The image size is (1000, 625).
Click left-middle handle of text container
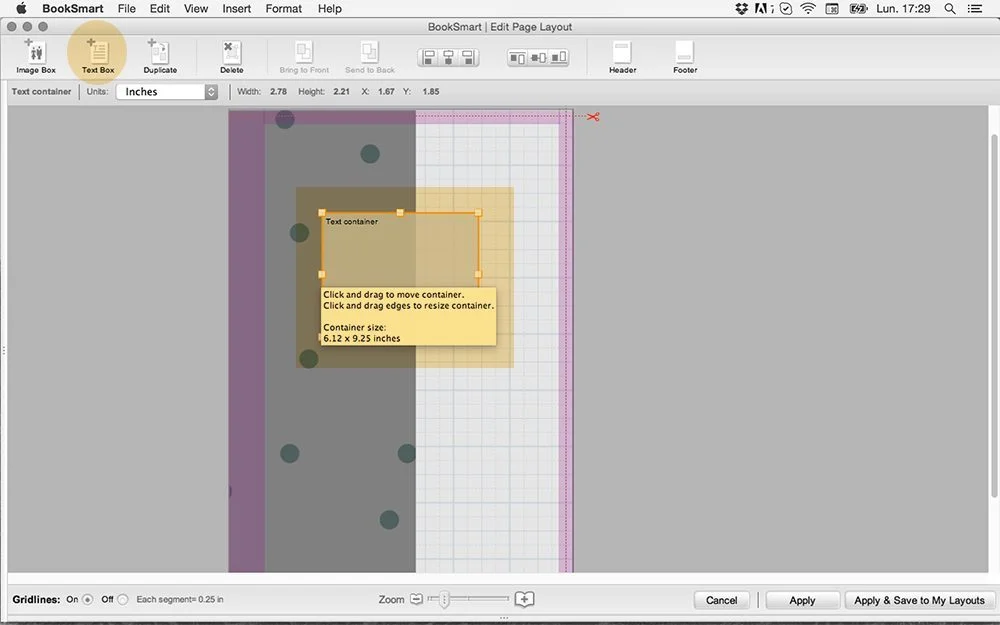click(321, 274)
